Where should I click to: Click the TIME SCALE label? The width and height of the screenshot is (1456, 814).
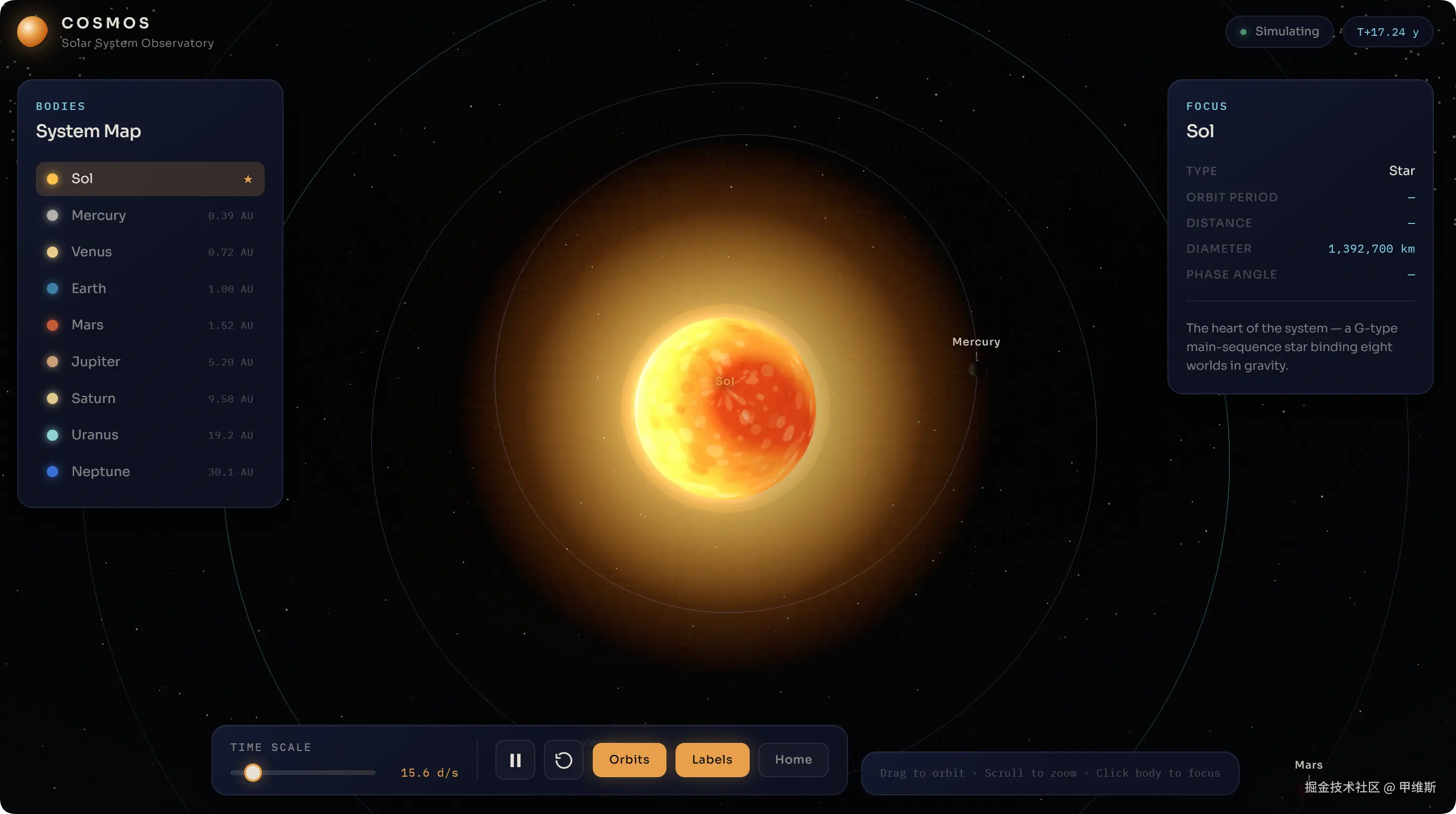[271, 747]
